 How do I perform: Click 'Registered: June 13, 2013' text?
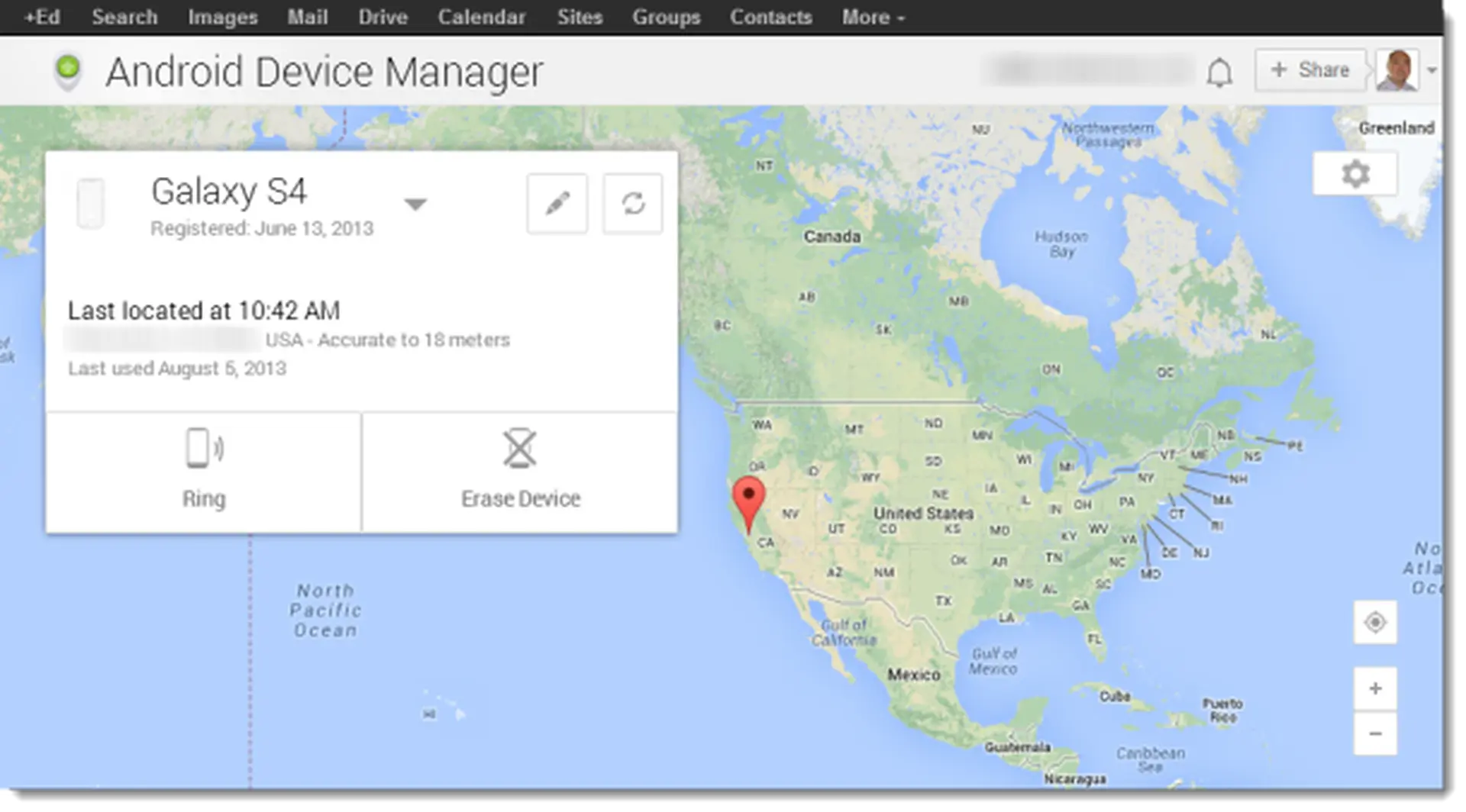pos(262,228)
